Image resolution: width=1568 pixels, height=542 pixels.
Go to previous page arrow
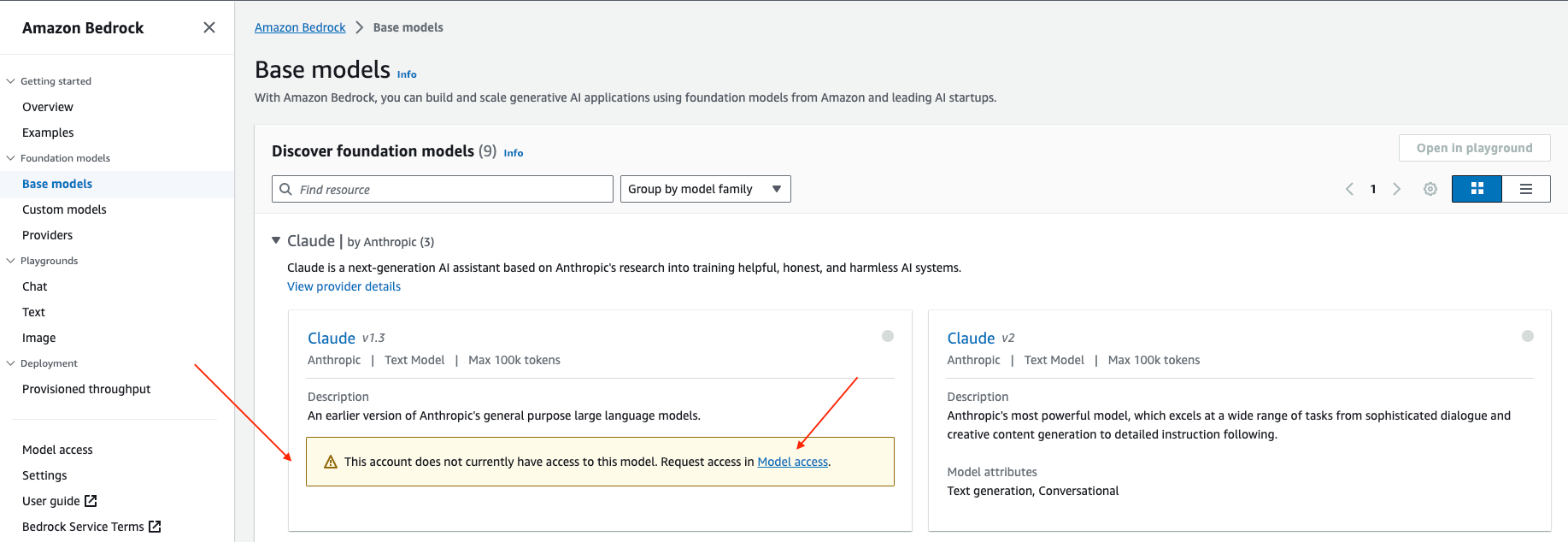click(x=1349, y=189)
